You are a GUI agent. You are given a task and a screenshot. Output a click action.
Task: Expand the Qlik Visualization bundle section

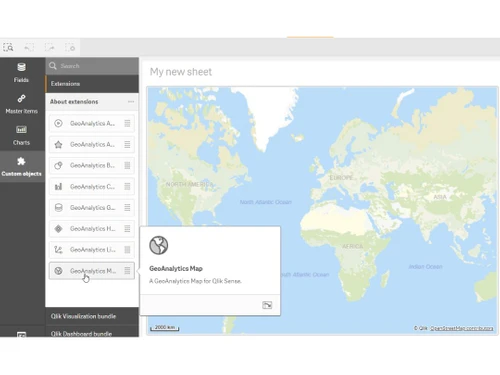click(92, 316)
